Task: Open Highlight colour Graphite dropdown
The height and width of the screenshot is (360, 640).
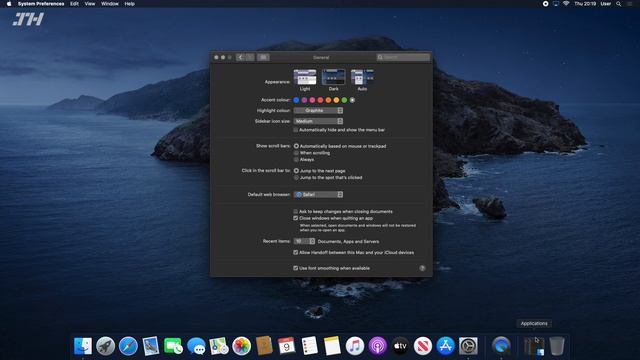Action: pos(318,111)
